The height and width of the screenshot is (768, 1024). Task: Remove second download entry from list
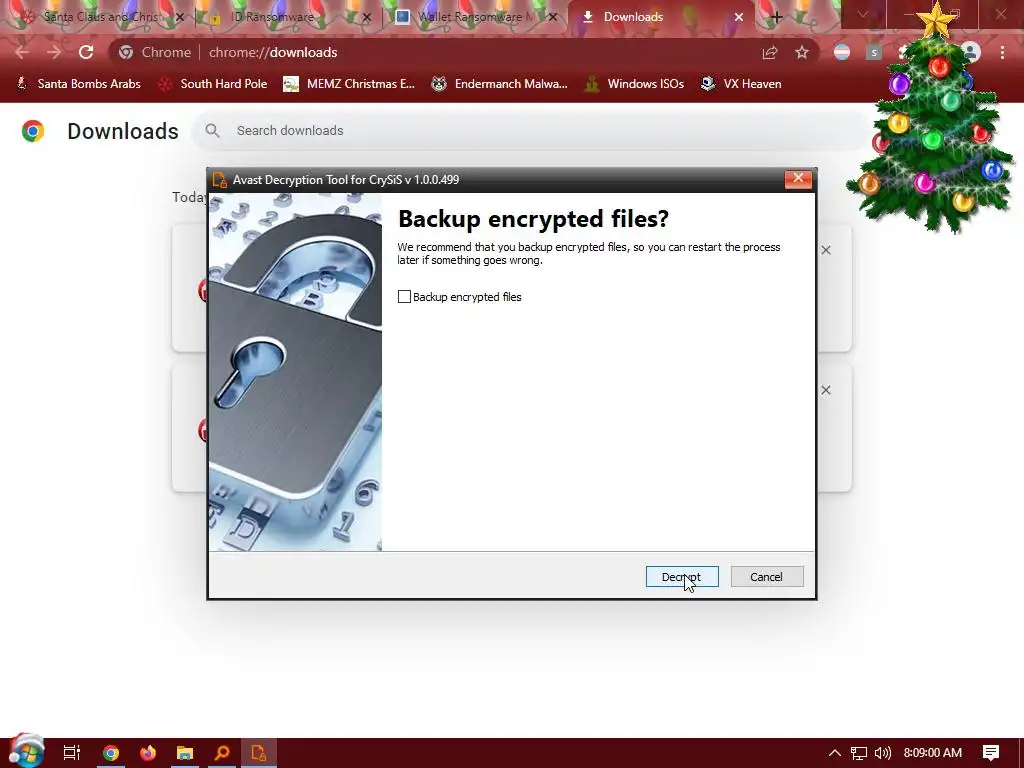(826, 390)
